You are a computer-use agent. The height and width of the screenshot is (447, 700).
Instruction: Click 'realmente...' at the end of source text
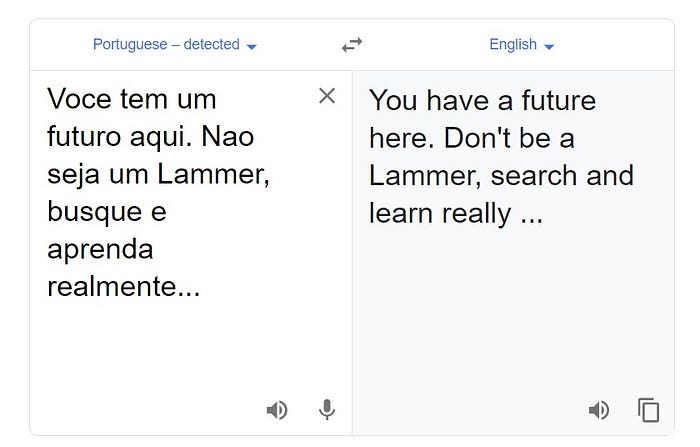123,288
